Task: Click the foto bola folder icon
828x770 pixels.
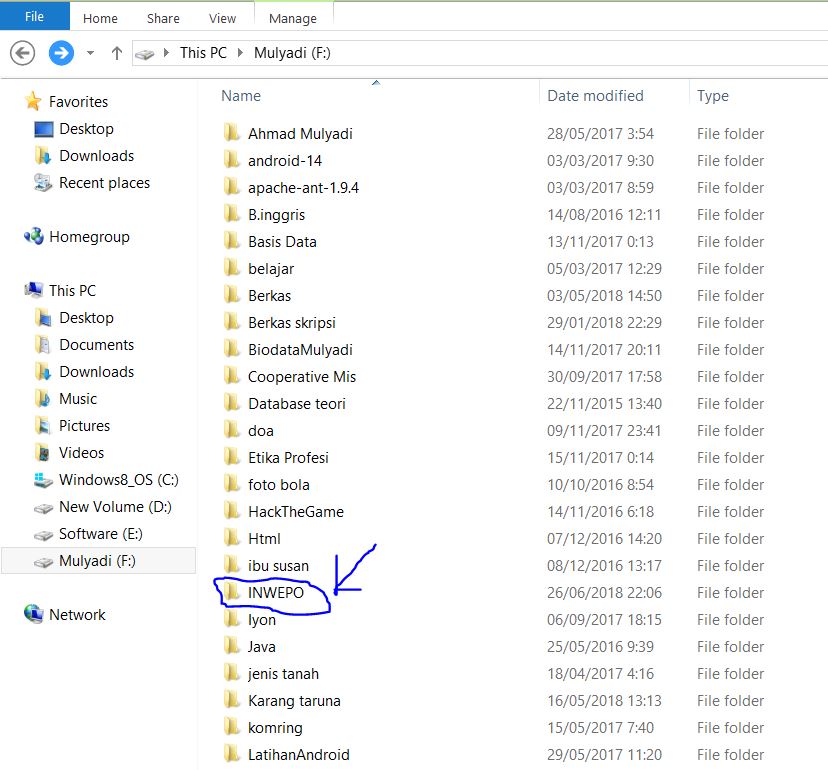Action: 231,484
